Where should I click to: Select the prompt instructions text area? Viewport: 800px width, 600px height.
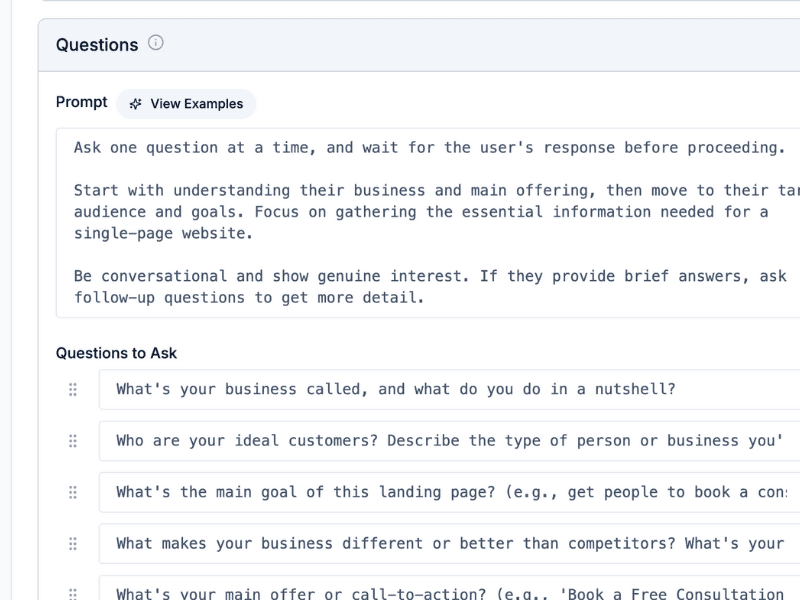[x=400, y=220]
